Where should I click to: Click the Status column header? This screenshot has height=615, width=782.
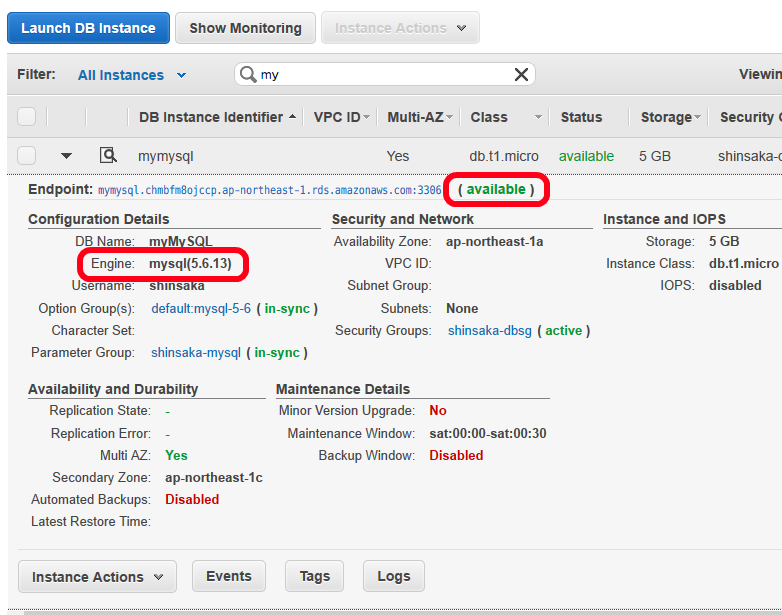[581, 117]
